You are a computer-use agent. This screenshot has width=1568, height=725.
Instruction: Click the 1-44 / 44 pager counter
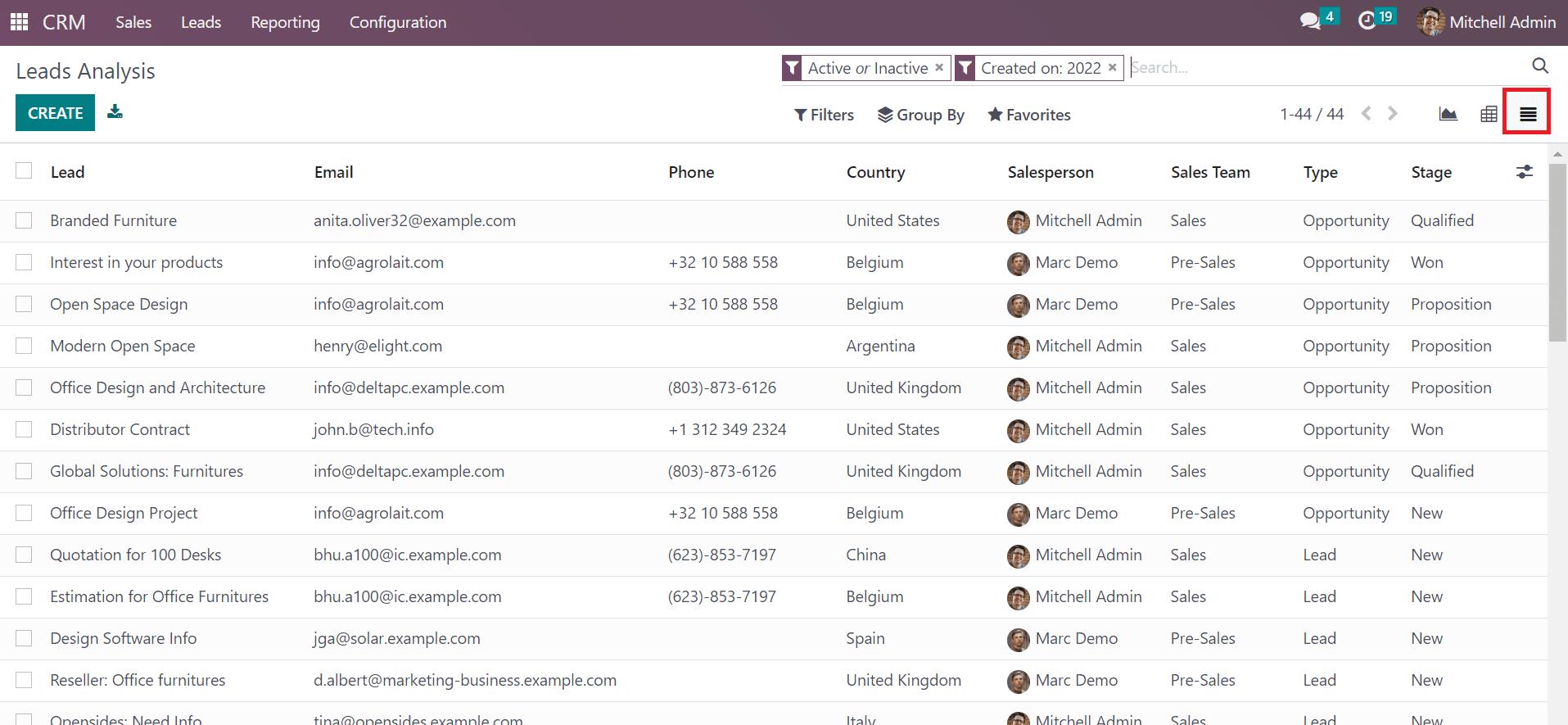1312,114
